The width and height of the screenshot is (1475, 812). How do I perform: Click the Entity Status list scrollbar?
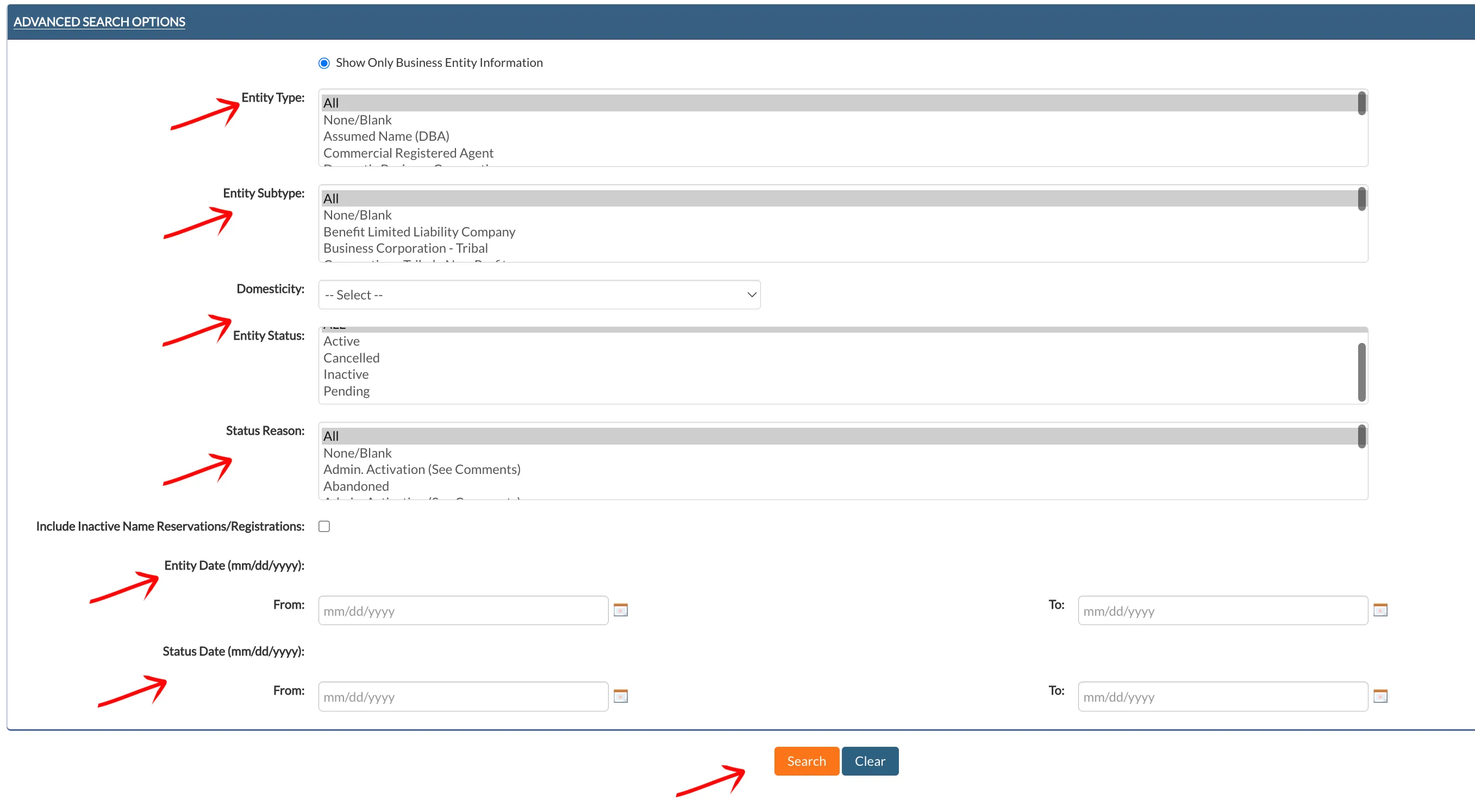(1361, 372)
